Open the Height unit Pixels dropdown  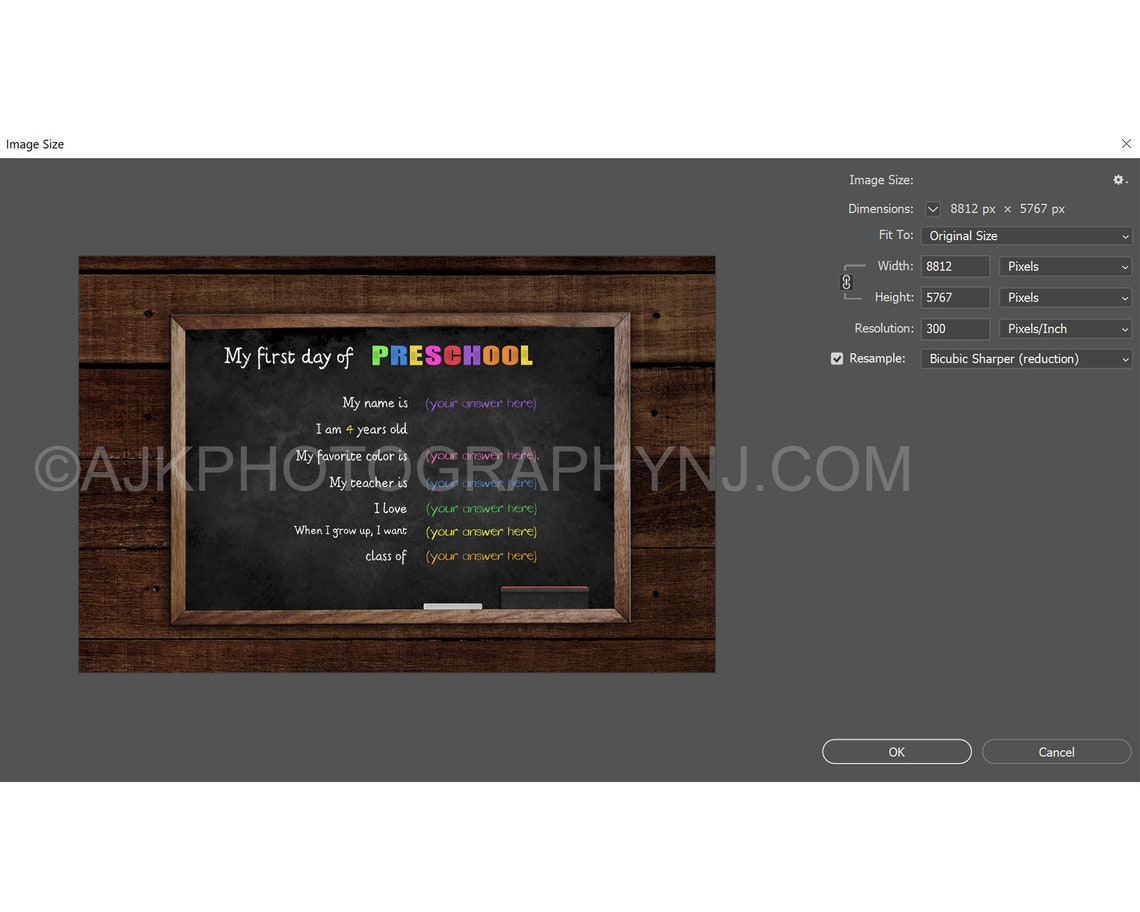coord(1065,297)
